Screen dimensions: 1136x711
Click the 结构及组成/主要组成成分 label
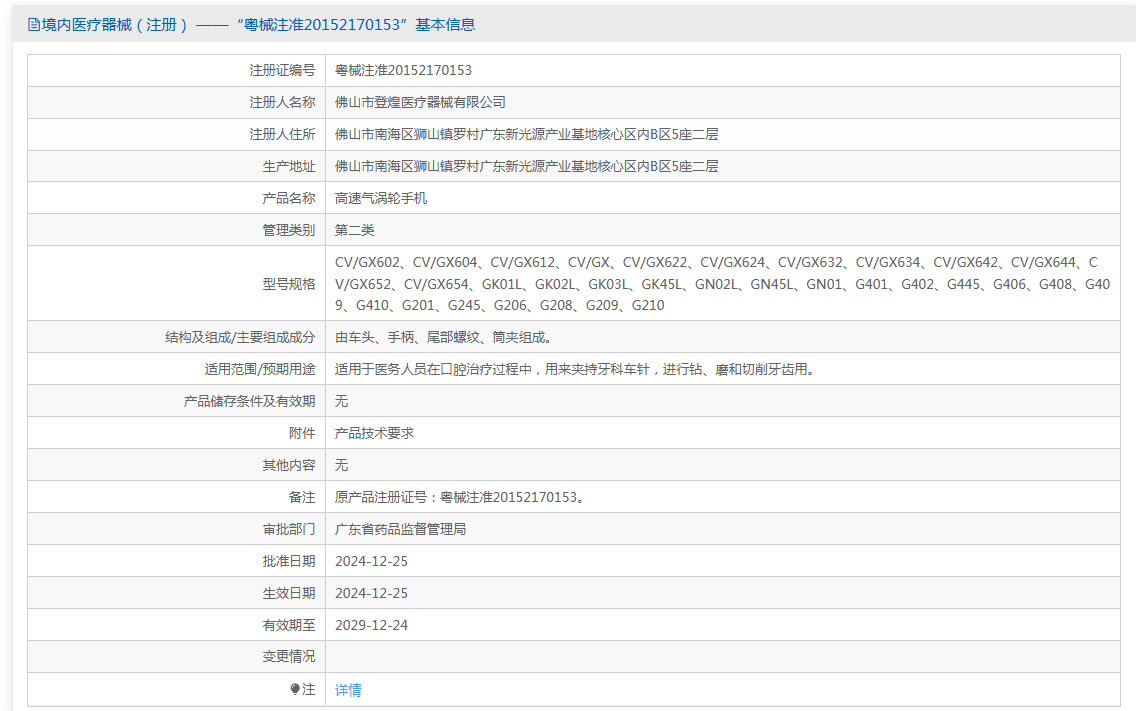pyautogui.click(x=241, y=337)
